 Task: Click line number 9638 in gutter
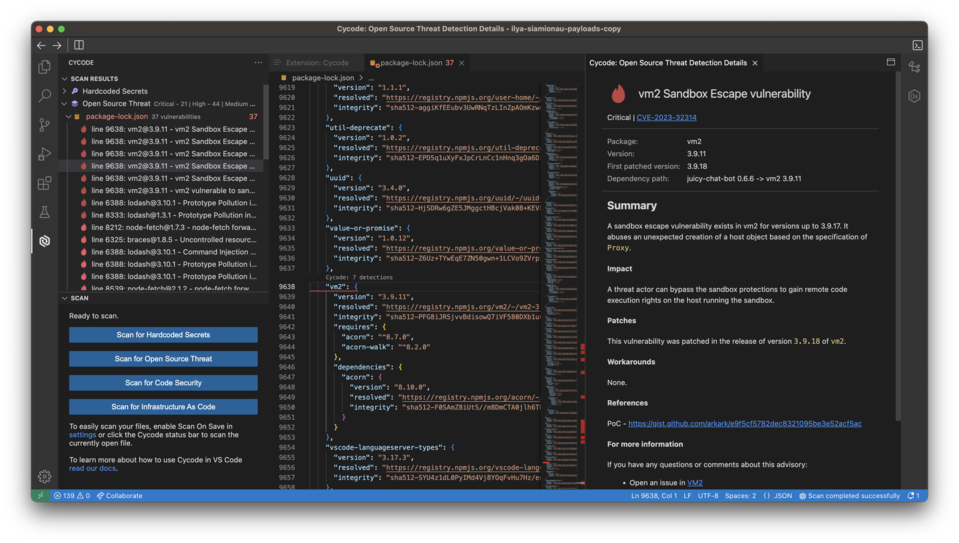[x=287, y=287]
